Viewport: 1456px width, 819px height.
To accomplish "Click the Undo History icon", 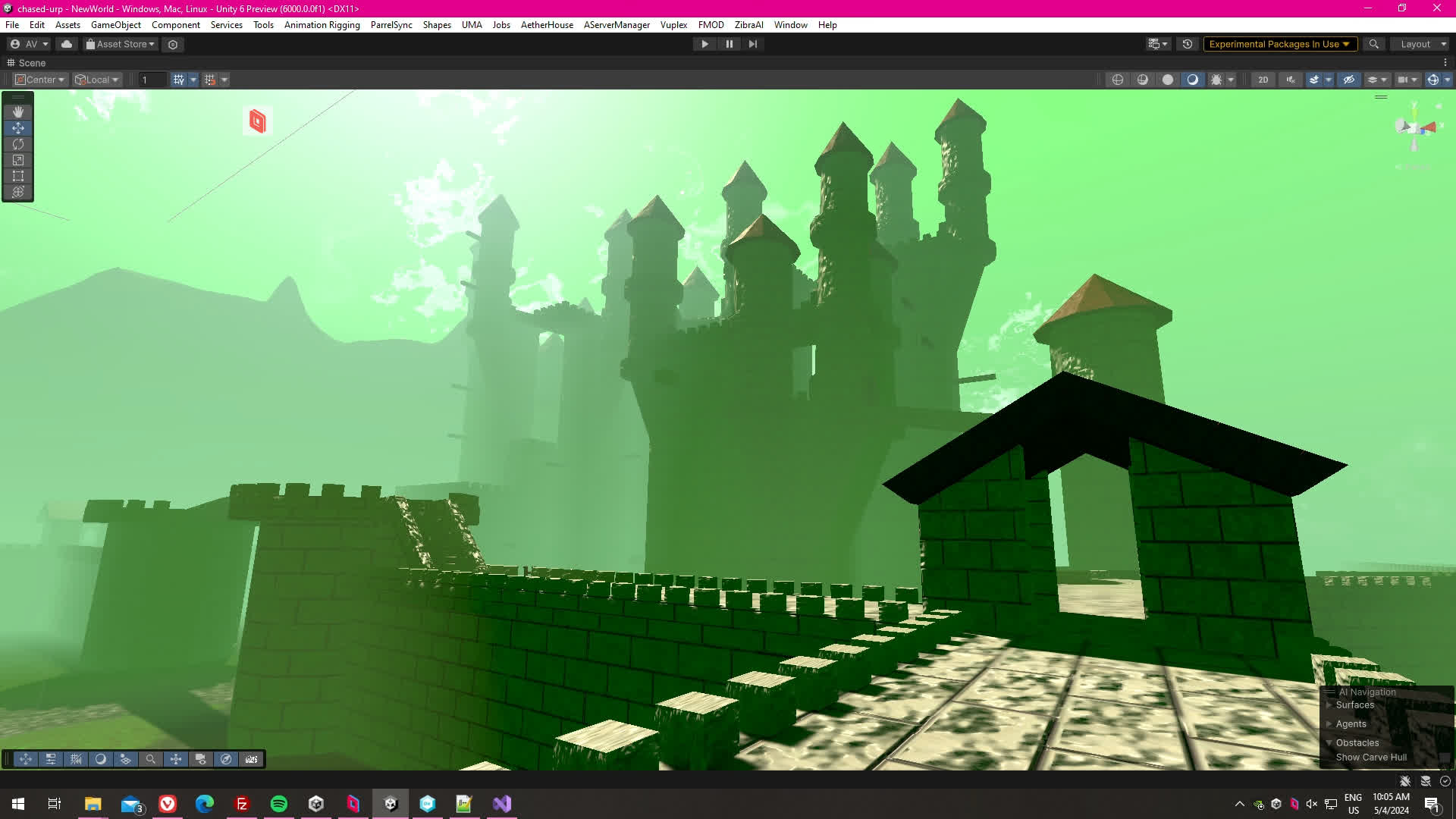I will (x=1188, y=44).
